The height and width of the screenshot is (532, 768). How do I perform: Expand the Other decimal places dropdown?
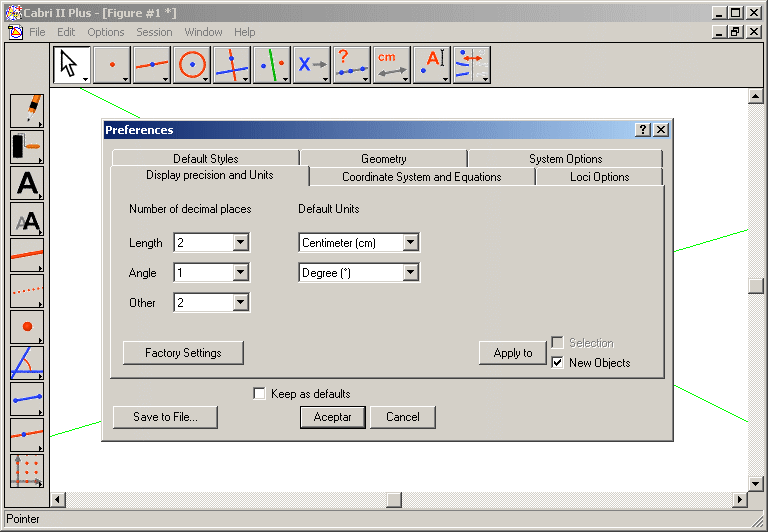pos(240,302)
